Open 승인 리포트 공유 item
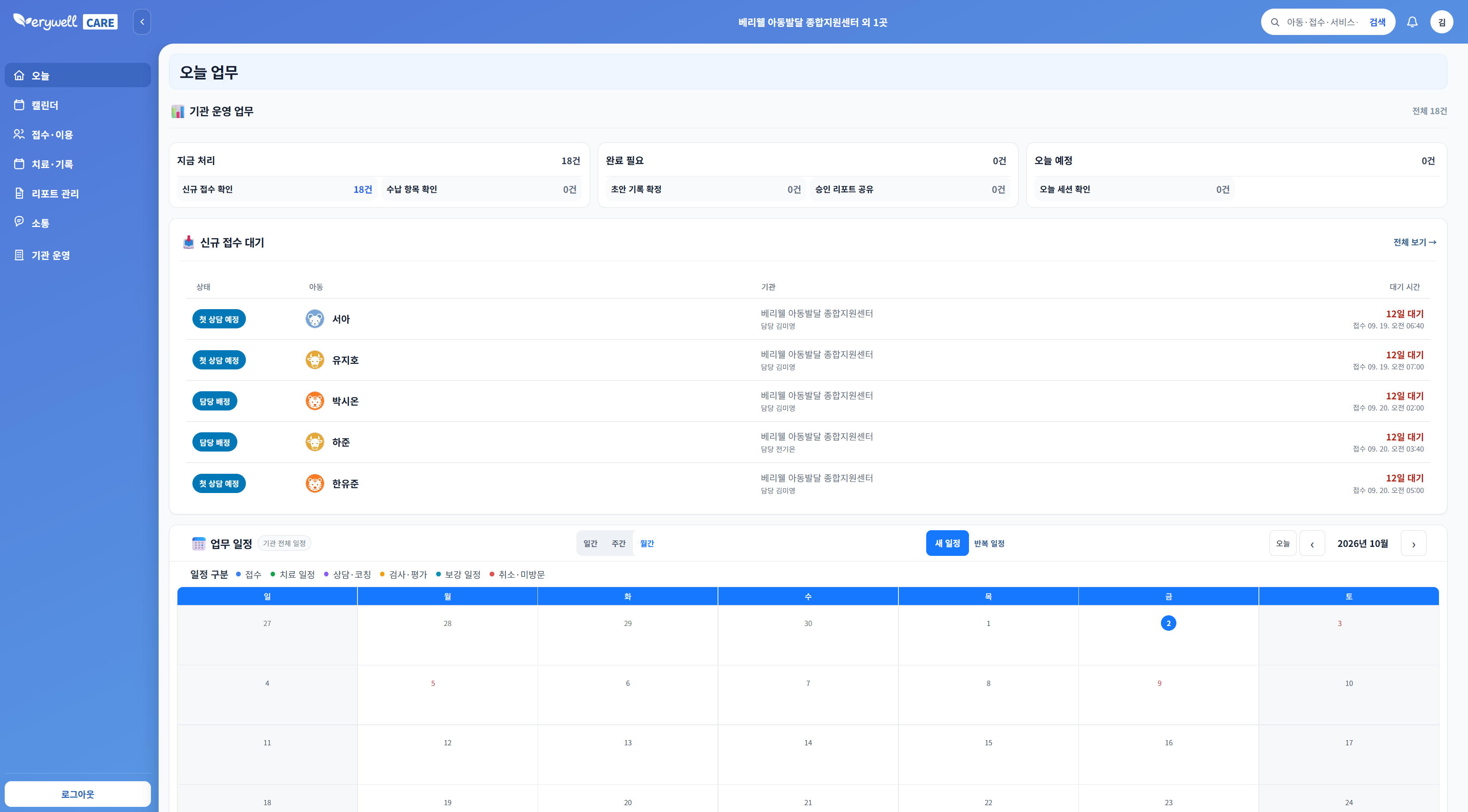 910,189
